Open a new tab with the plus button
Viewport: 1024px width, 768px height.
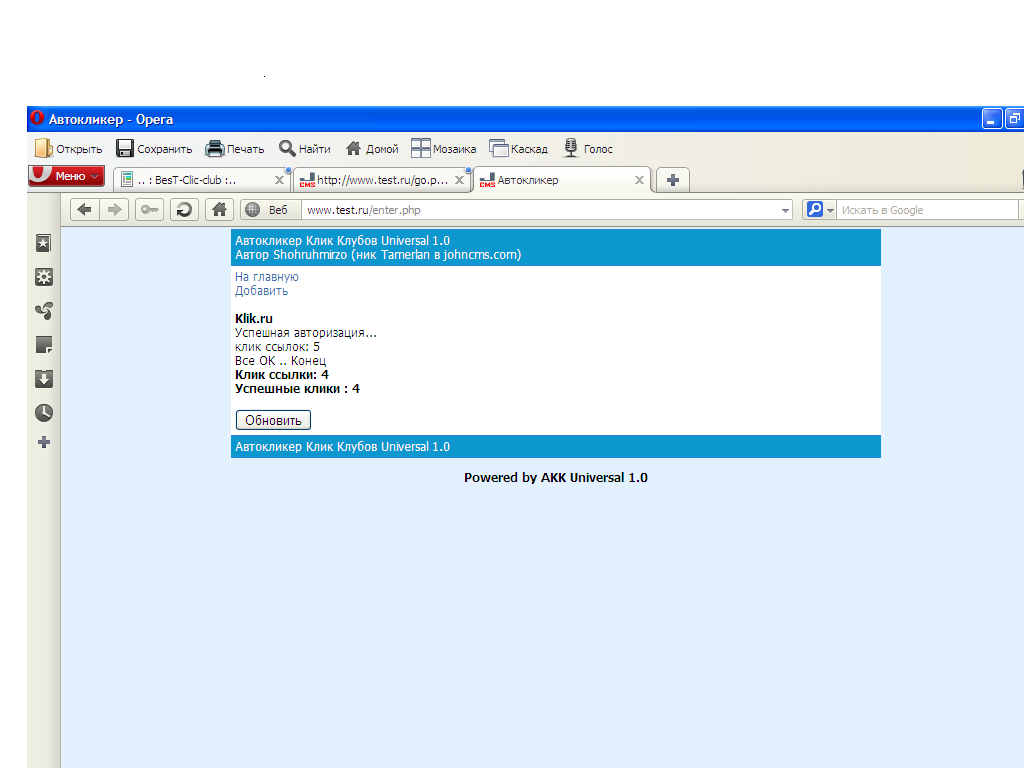(673, 180)
